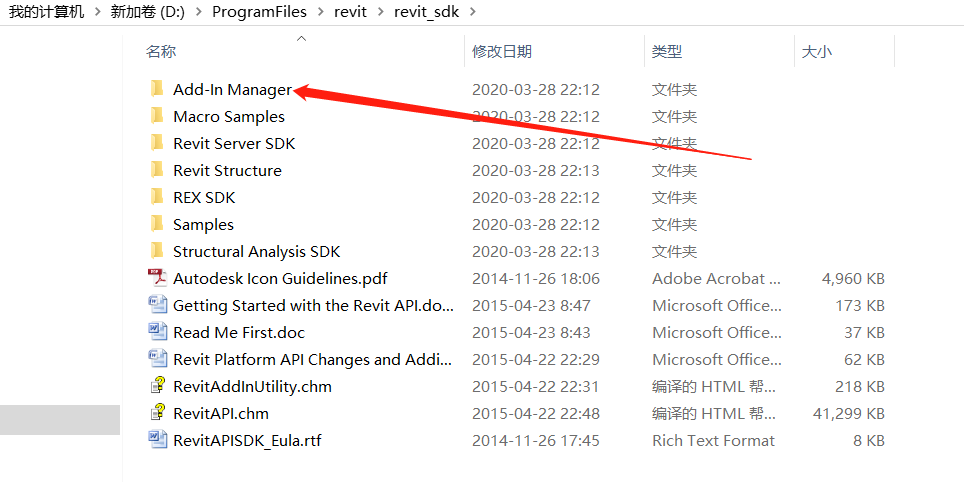Click the Add-In Manager folder icon
The image size is (964, 482).
tap(157, 89)
